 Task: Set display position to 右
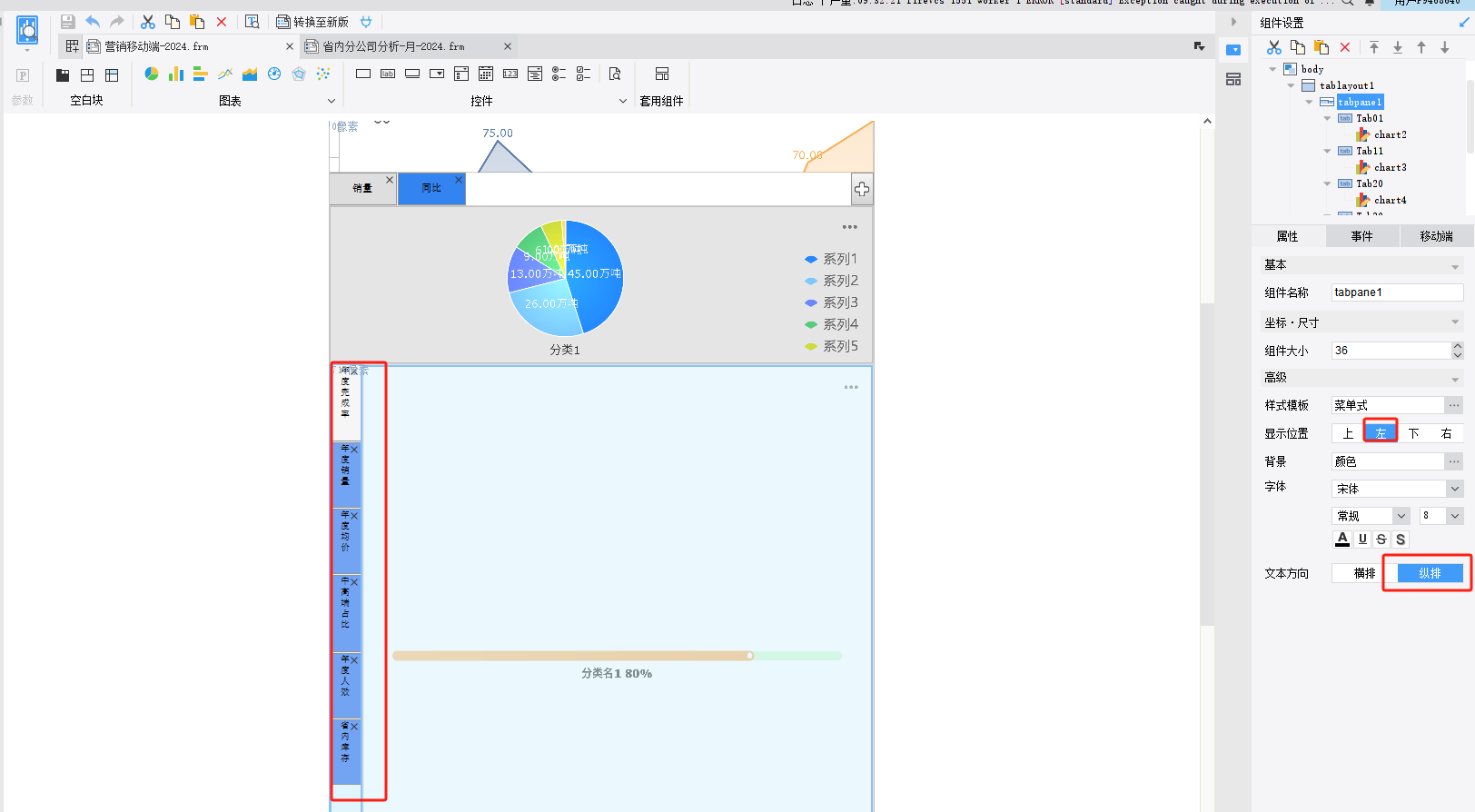(1447, 433)
